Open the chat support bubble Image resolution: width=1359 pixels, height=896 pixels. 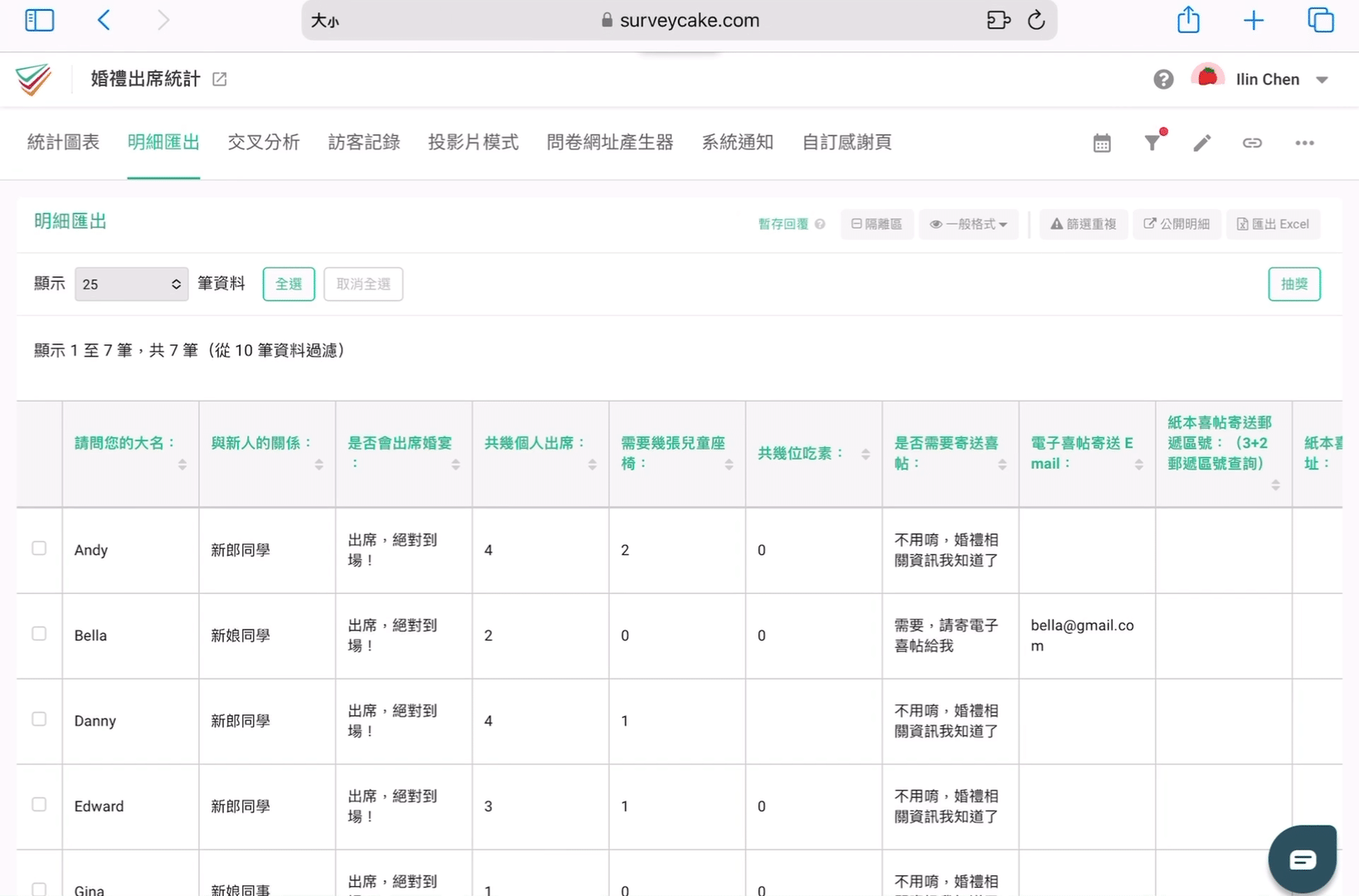pos(1303,859)
